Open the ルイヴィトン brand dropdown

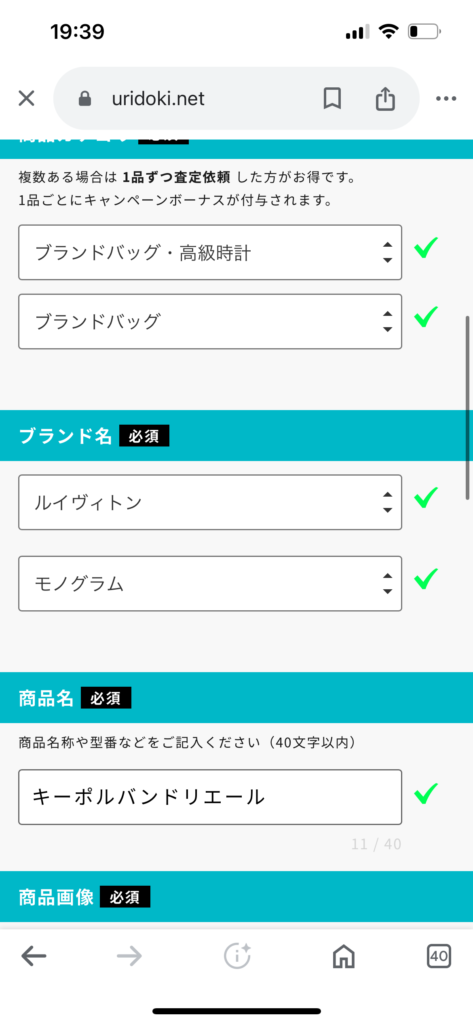pos(210,502)
